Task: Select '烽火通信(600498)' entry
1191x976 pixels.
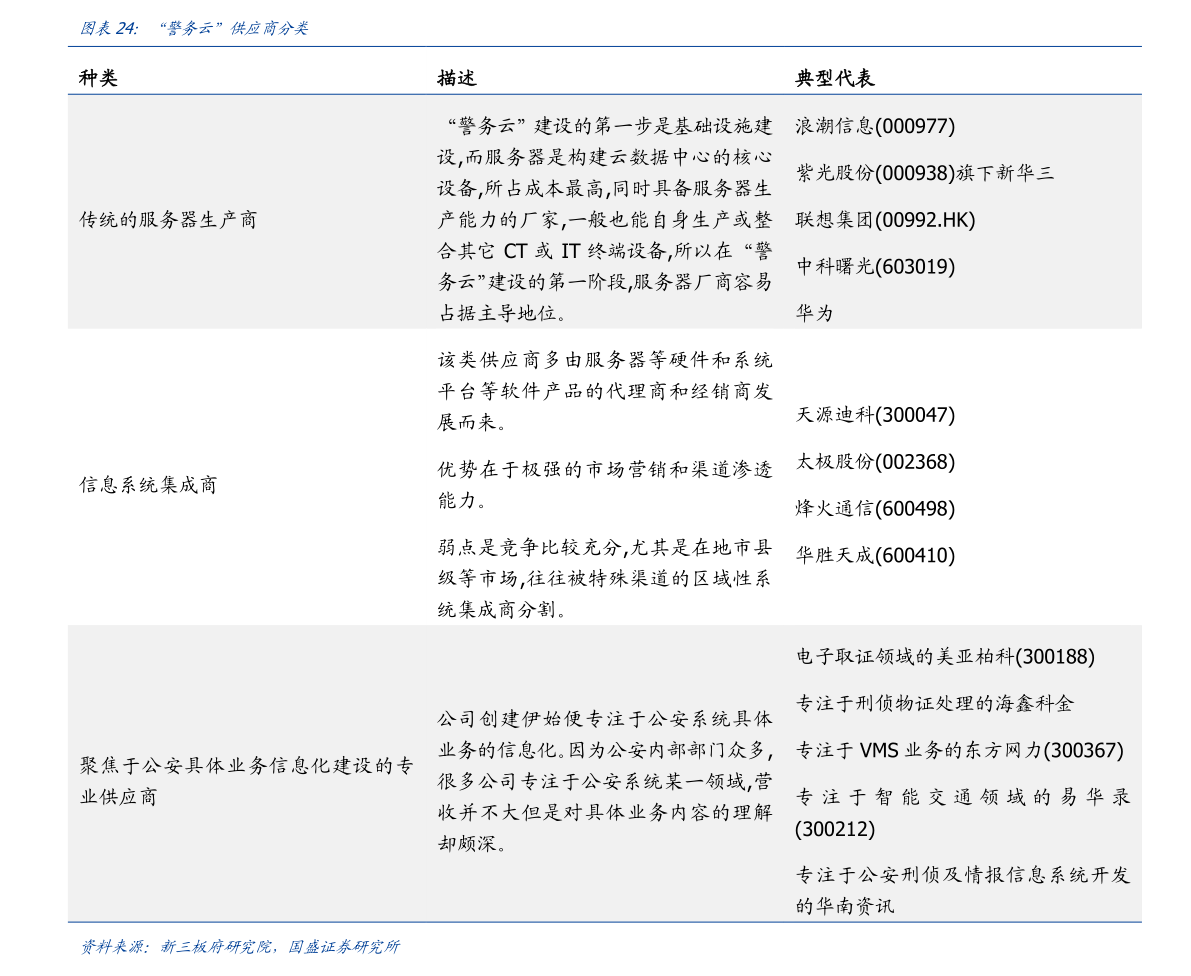Action: click(x=874, y=508)
